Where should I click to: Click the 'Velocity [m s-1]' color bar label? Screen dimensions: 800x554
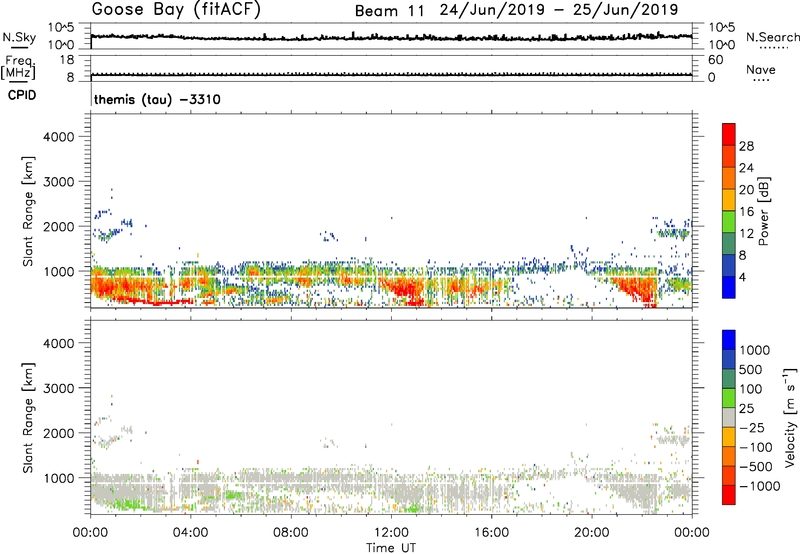click(791, 417)
